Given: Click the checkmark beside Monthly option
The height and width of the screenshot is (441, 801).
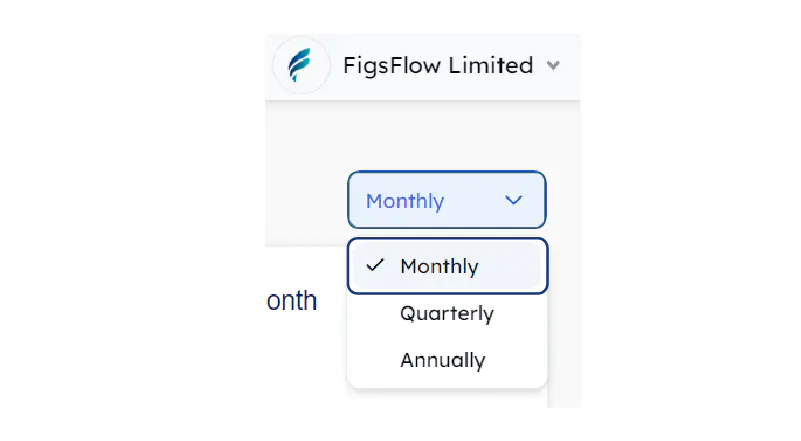Looking at the screenshot, I should (375, 266).
